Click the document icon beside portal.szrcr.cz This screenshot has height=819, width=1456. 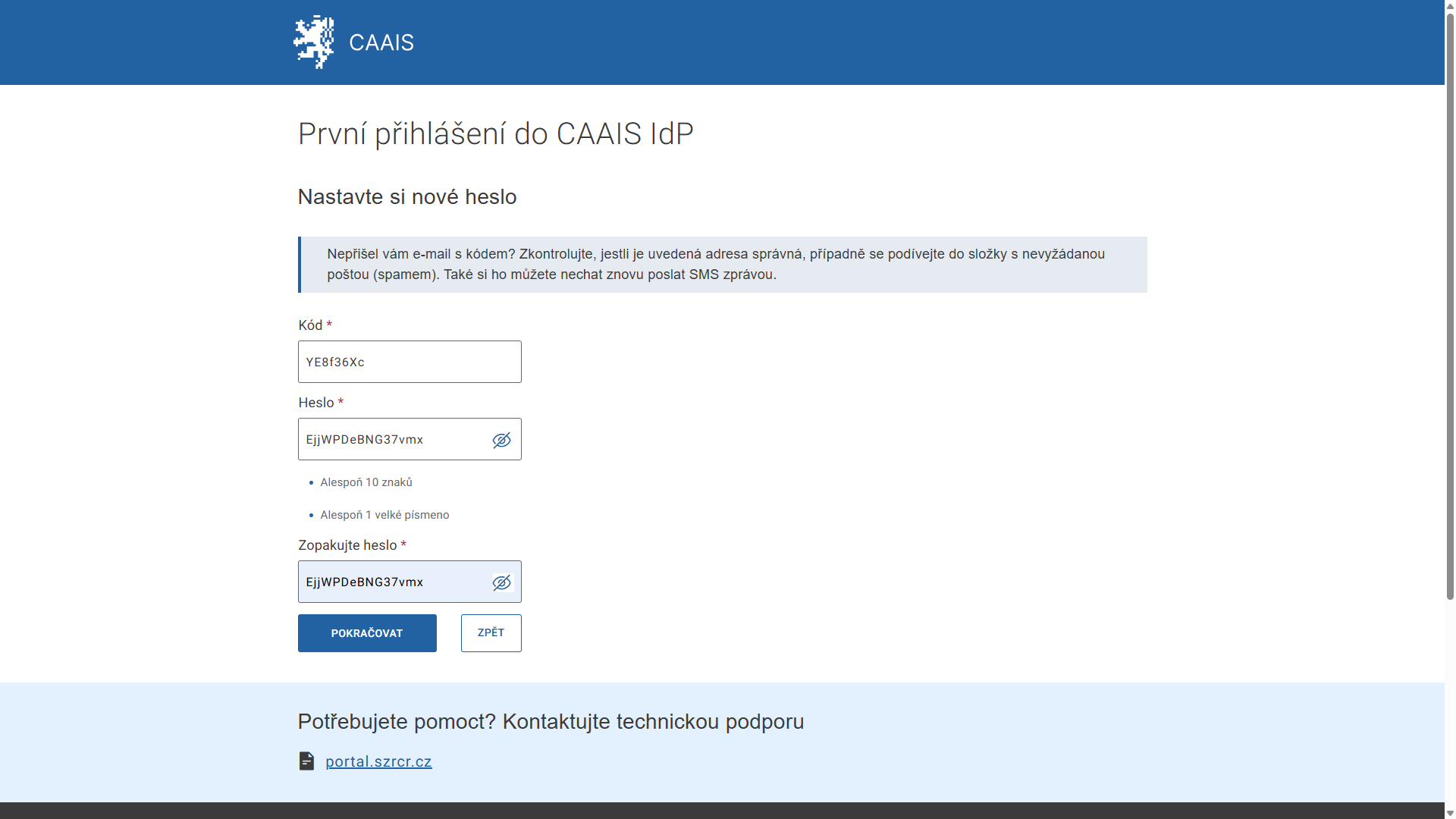coord(306,761)
